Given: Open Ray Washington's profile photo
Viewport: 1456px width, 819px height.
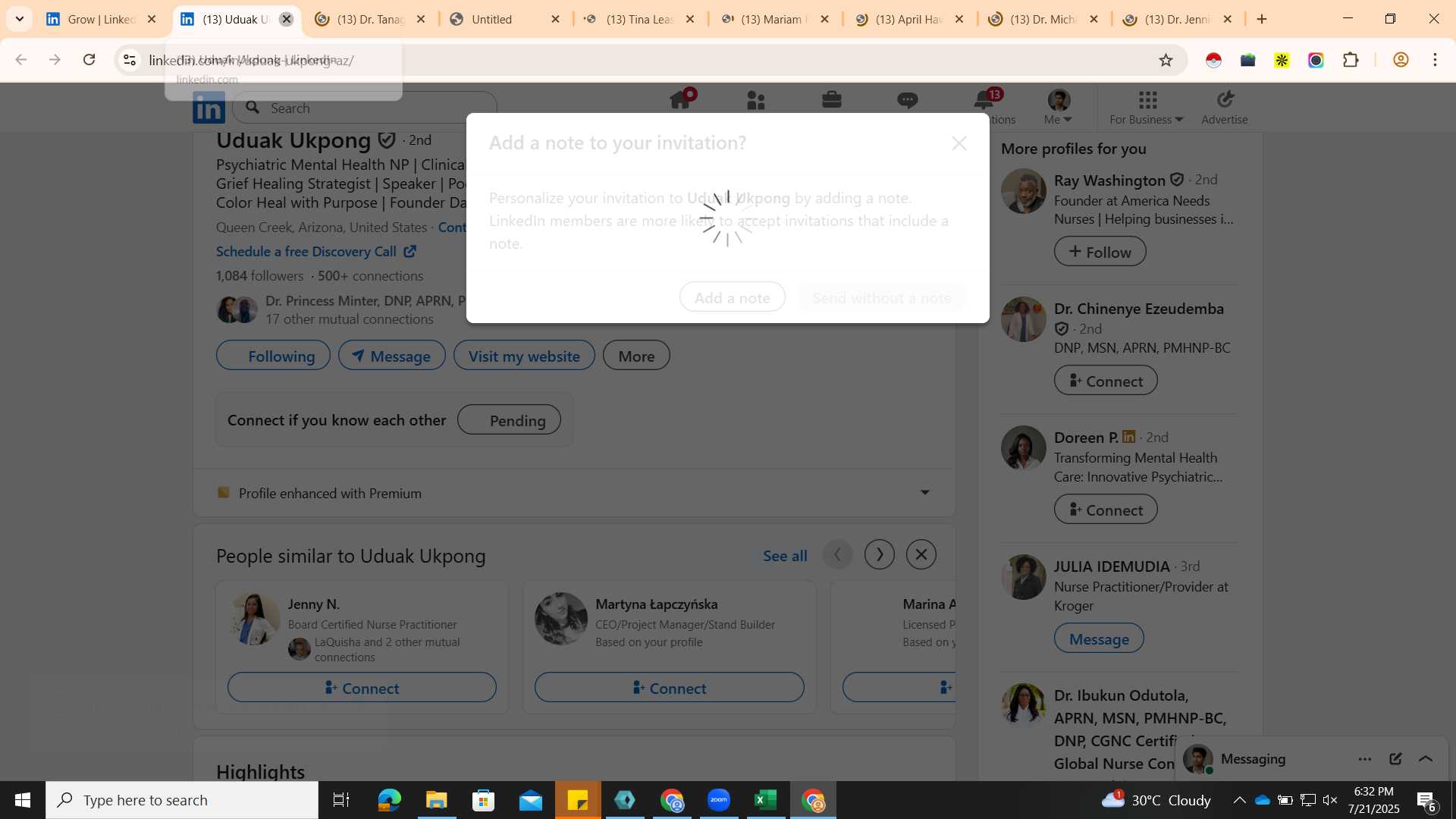Looking at the screenshot, I should (x=1024, y=191).
